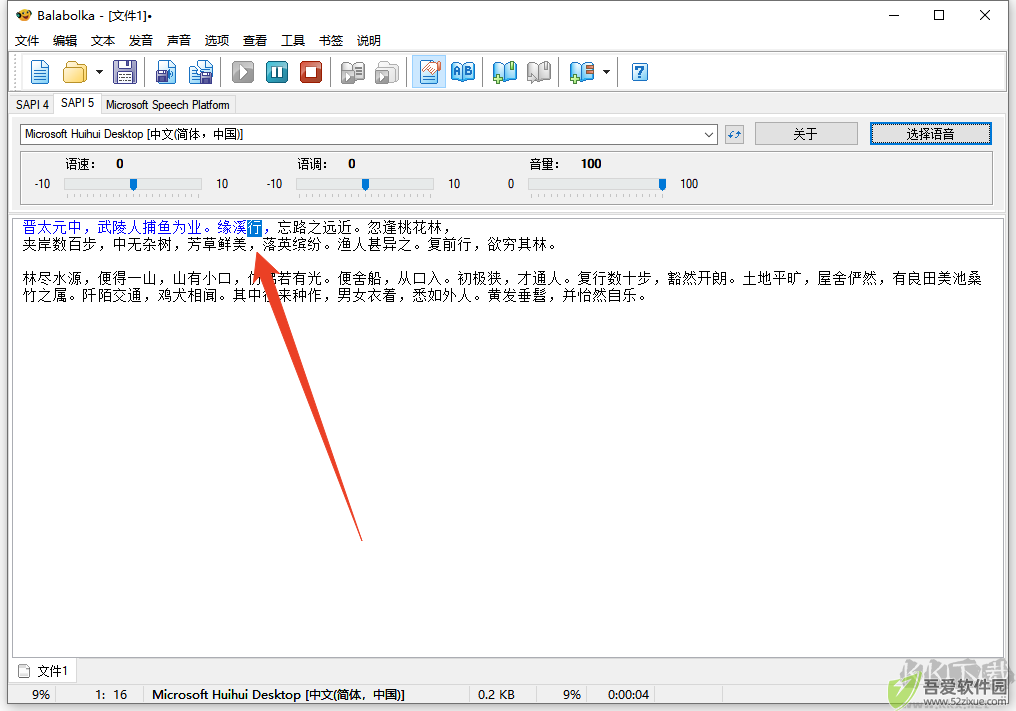
Task: Stop the speech playback
Action: pyautogui.click(x=311, y=72)
